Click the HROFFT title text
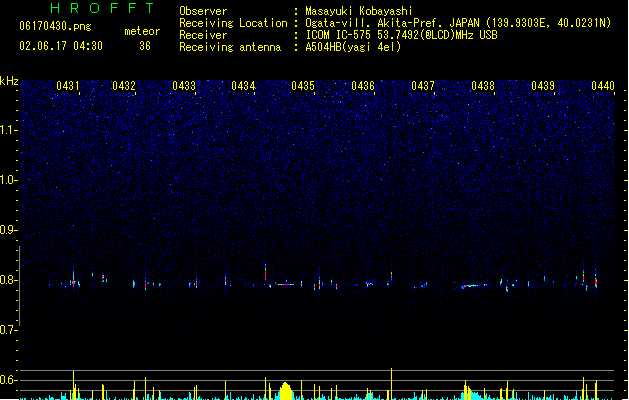This screenshot has height=400, width=629. 103,8
